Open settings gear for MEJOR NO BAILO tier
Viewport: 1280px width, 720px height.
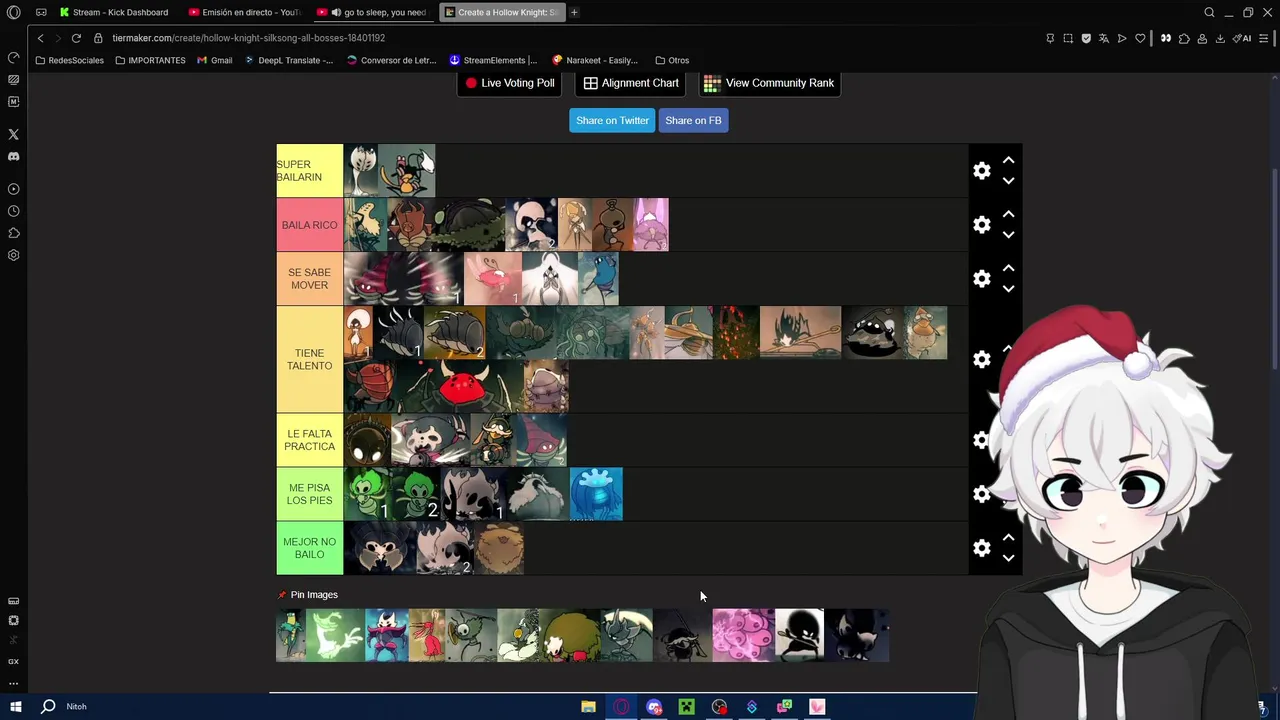pyautogui.click(x=982, y=548)
